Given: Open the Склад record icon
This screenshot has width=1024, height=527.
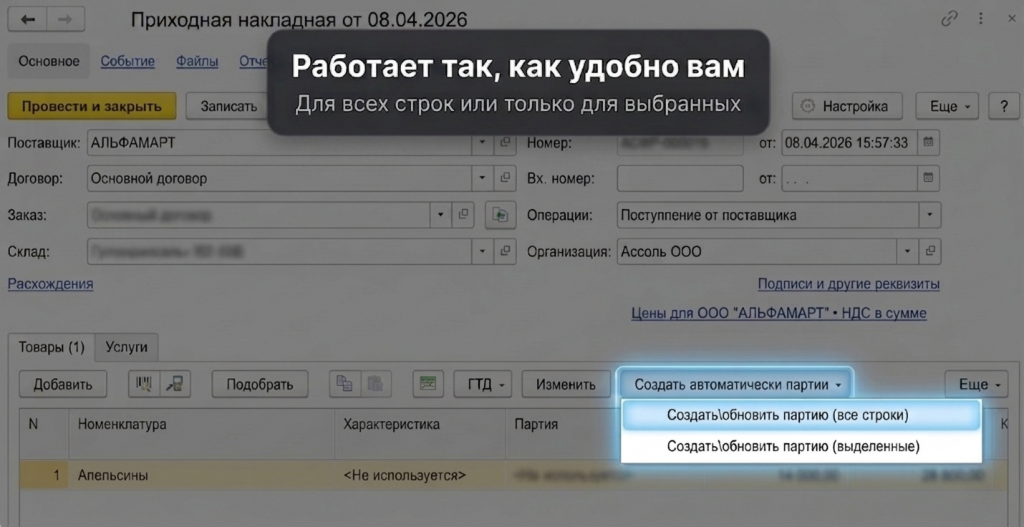Looking at the screenshot, I should [x=505, y=251].
